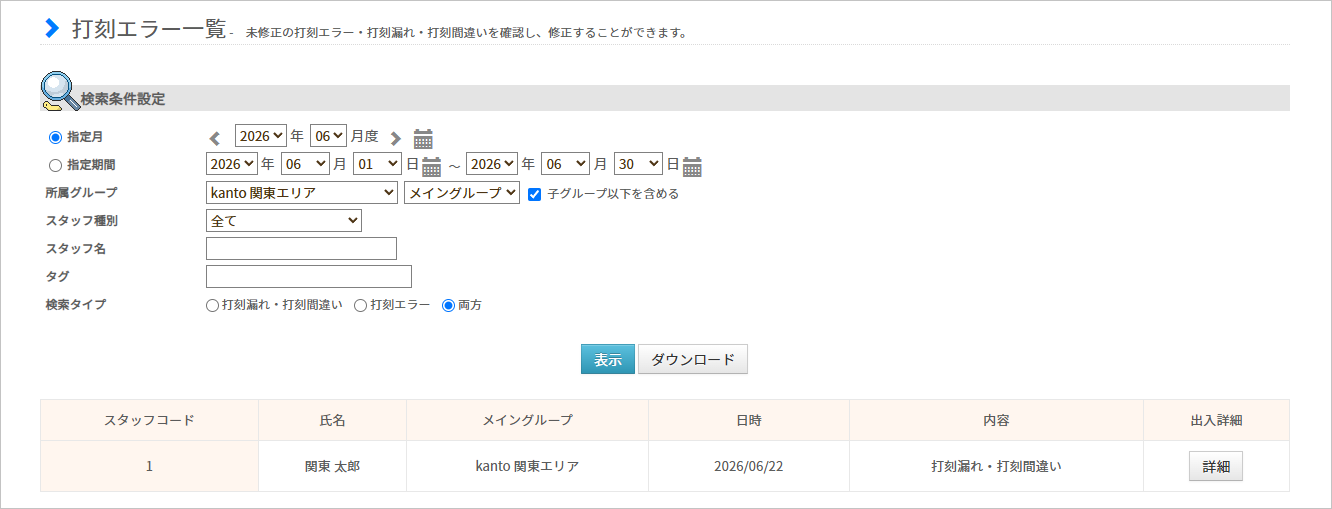Screen dimensions: 1332x509
Task: Click the メイングループ column header
Action: [527, 420]
